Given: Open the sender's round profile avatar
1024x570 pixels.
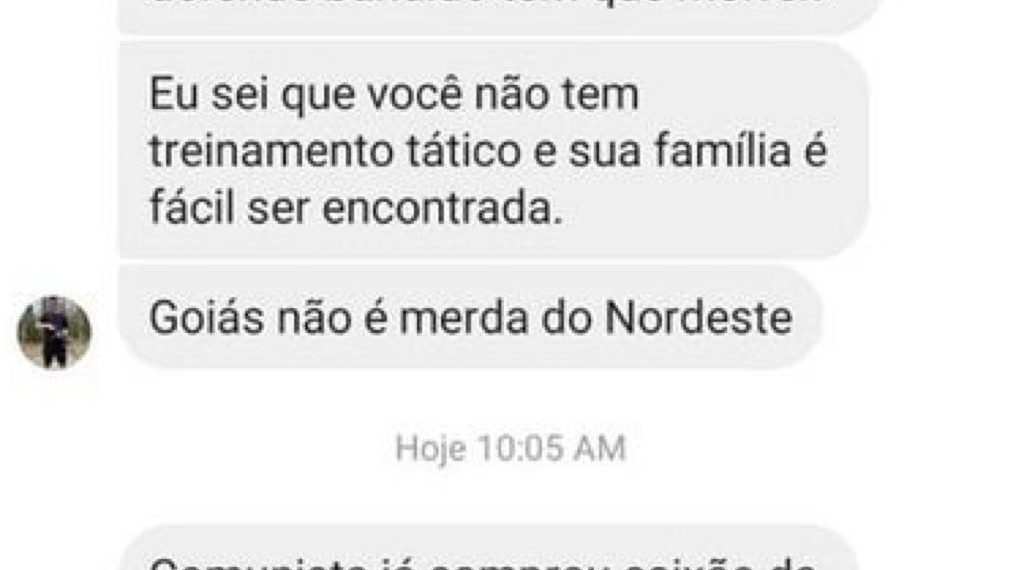Looking at the screenshot, I should click(x=54, y=332).
